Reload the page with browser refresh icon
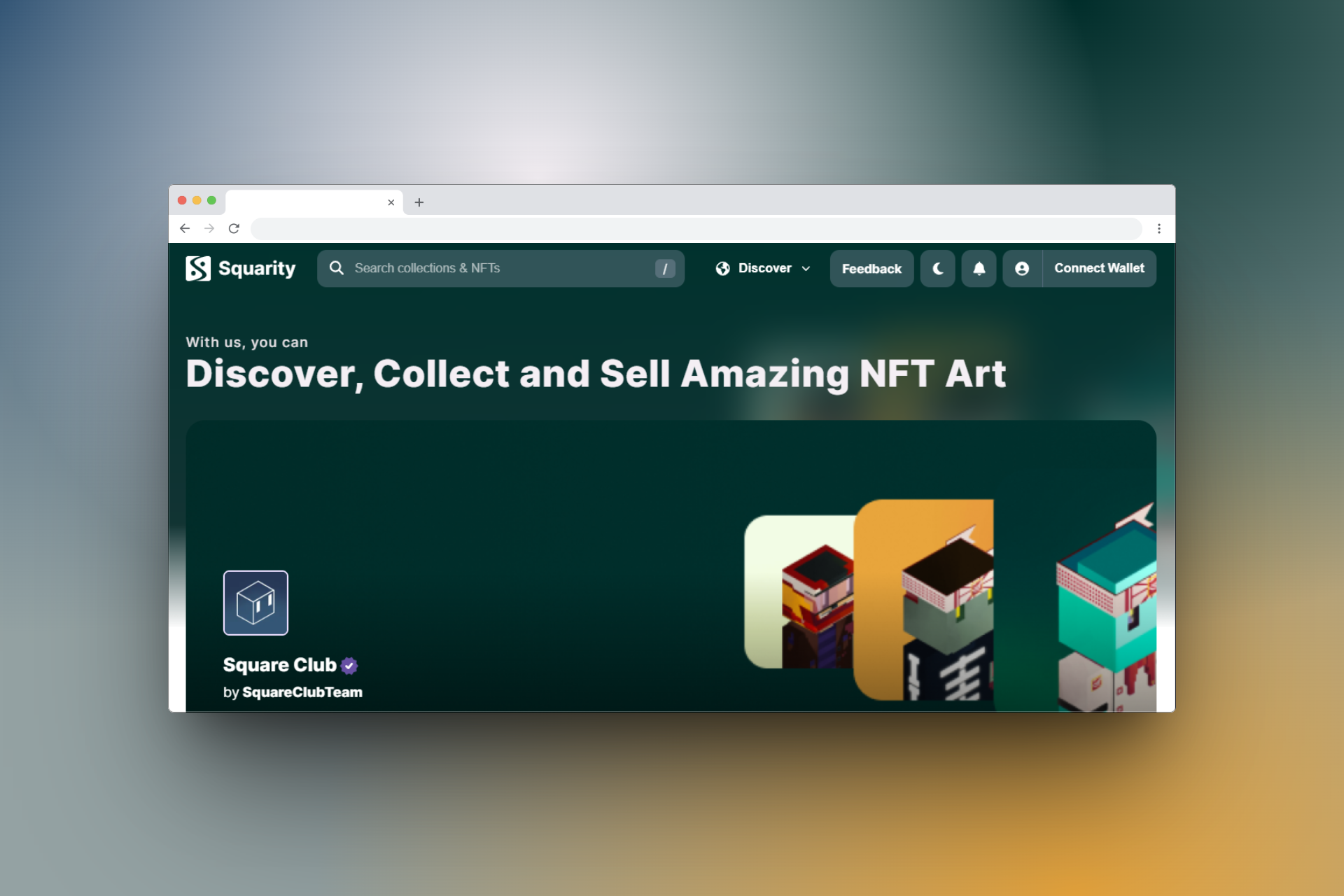 234,229
